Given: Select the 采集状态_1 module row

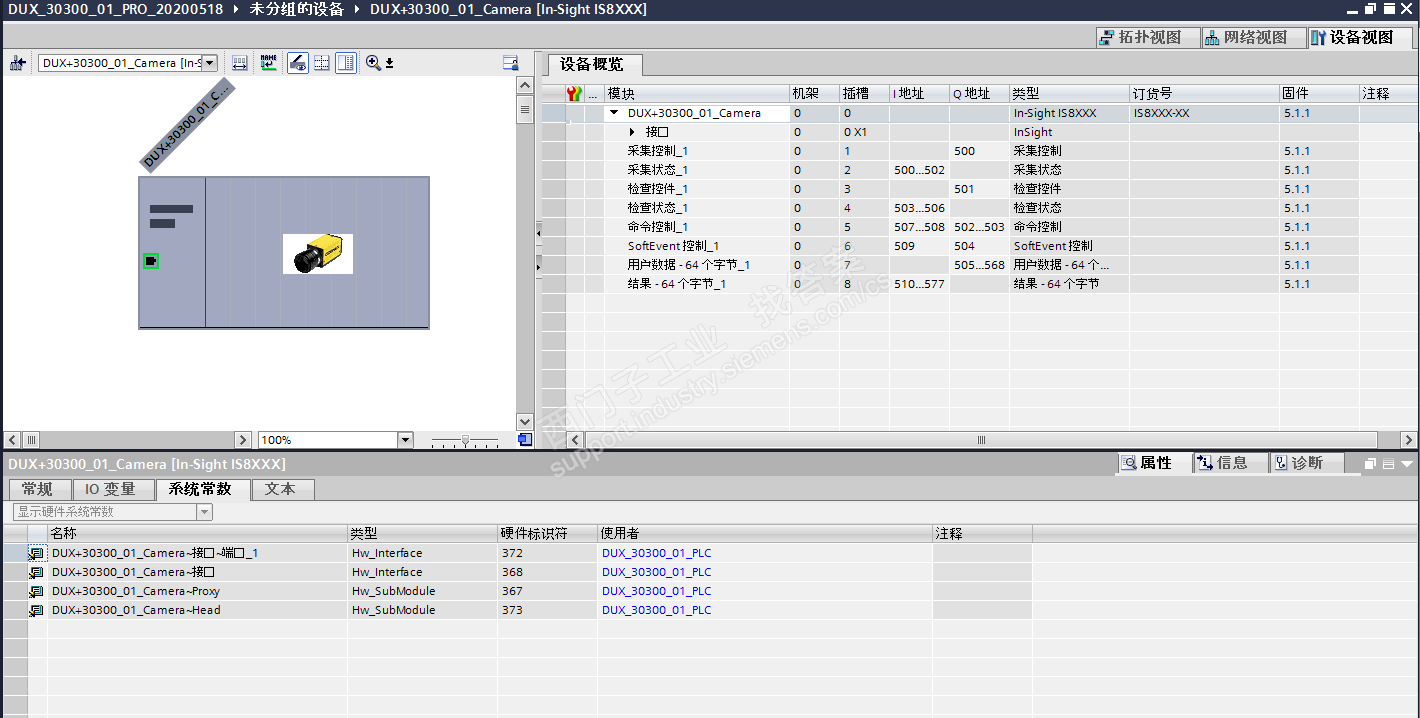Looking at the screenshot, I should click(980, 170).
